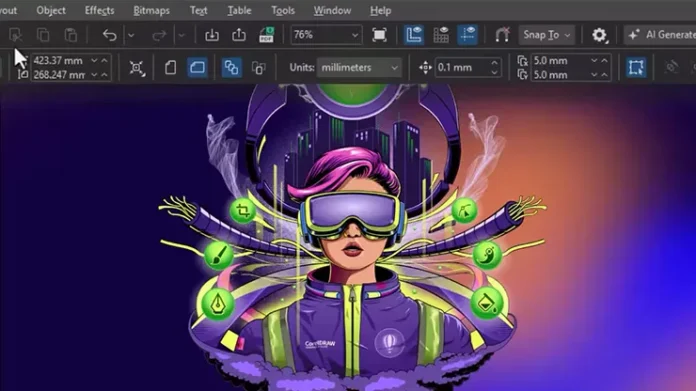The height and width of the screenshot is (391, 696).
Task: Decrease duplicate Y distance down arrow
Action: coord(594,75)
